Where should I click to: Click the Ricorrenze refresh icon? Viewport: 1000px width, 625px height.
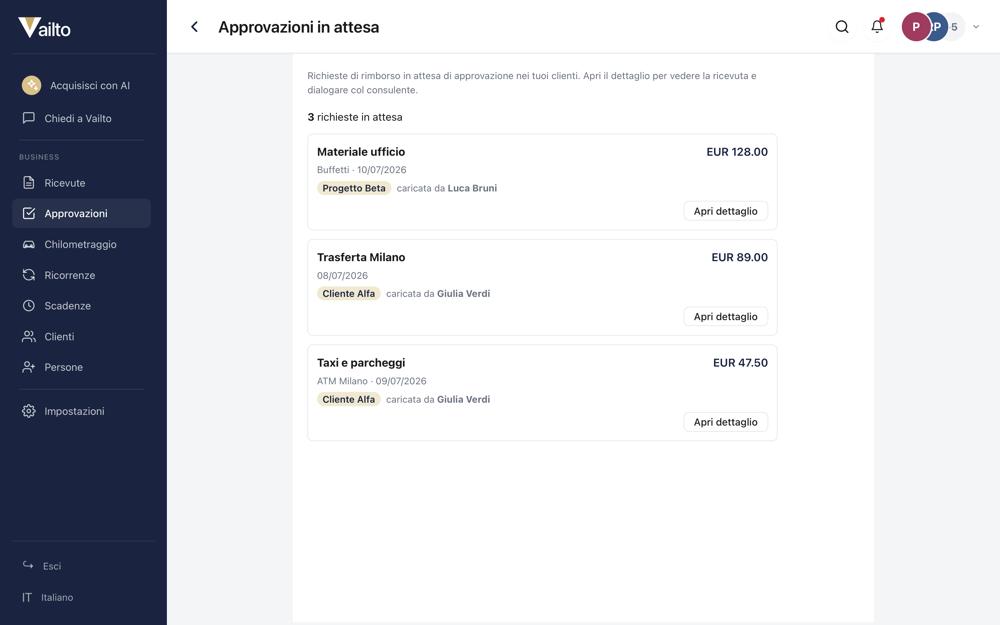click(29, 275)
